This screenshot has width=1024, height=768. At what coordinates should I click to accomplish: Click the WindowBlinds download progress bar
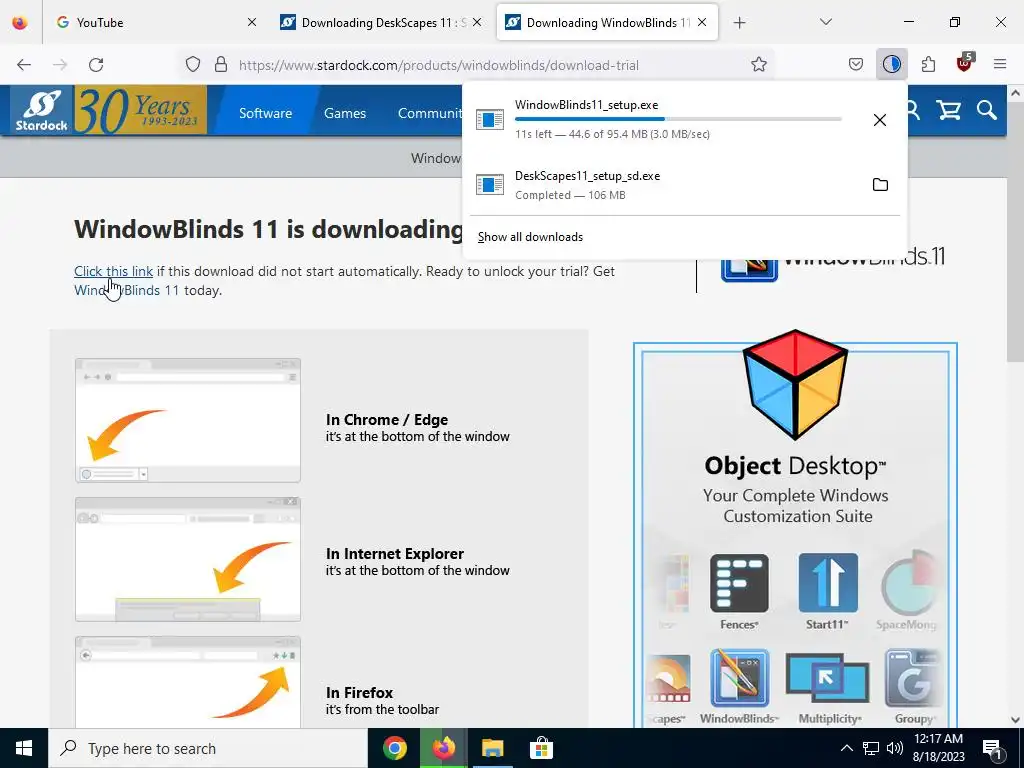[678, 119]
